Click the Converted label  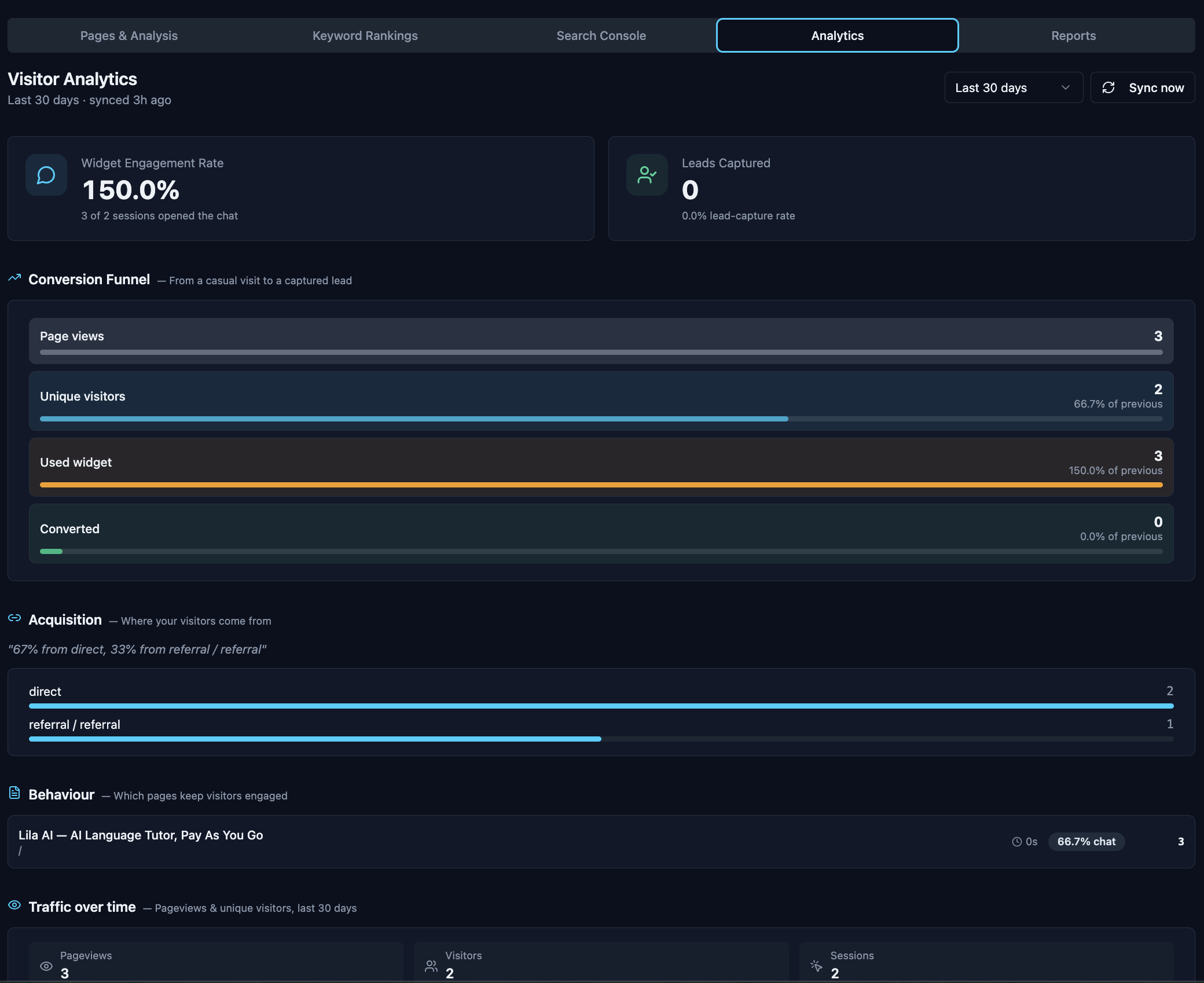[69, 529]
